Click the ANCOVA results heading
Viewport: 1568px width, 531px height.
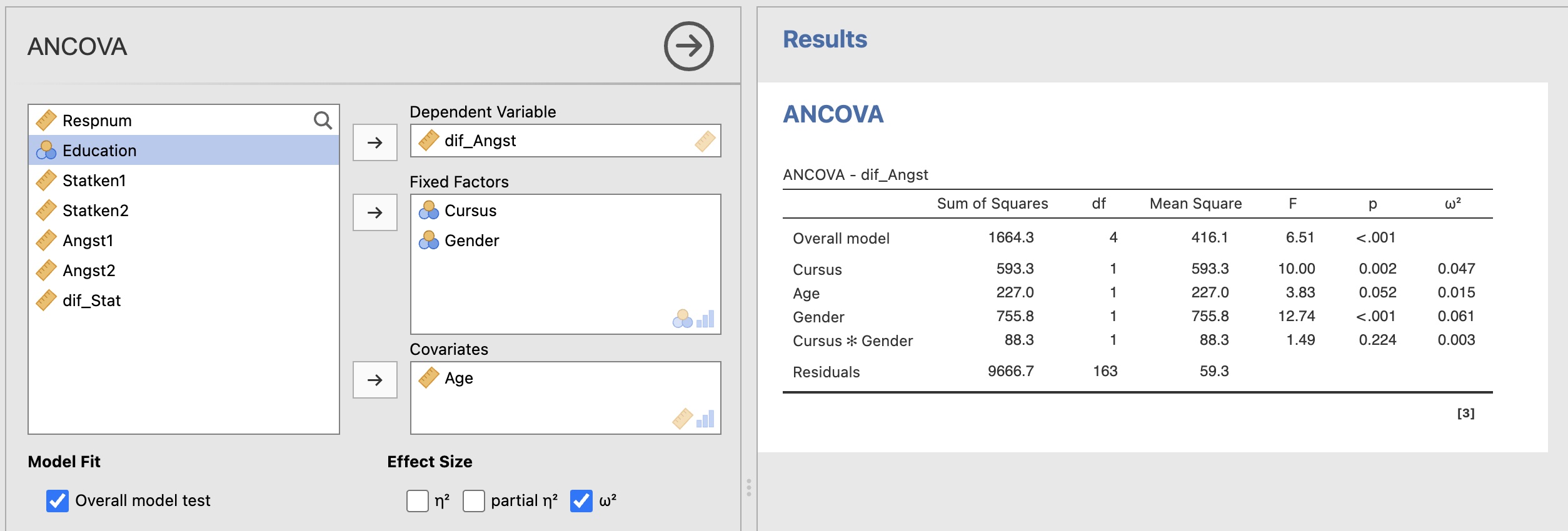click(833, 114)
